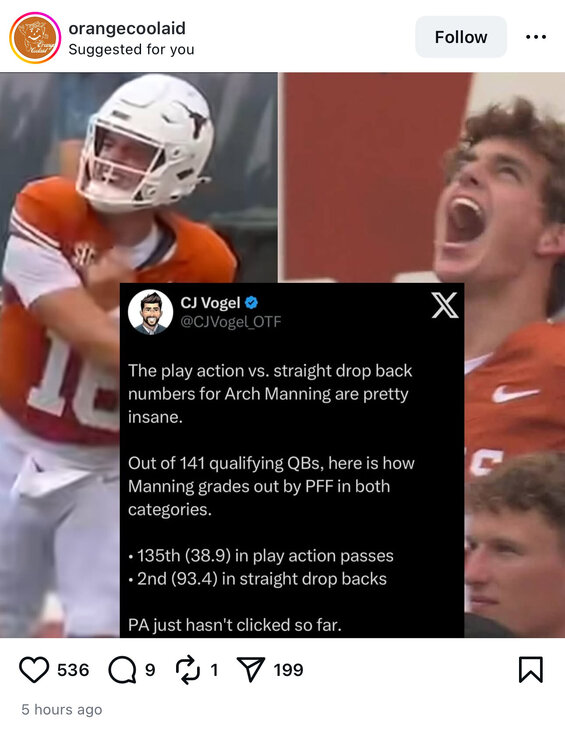View the 536 likes count
The image size is (565, 750).
click(x=73, y=670)
